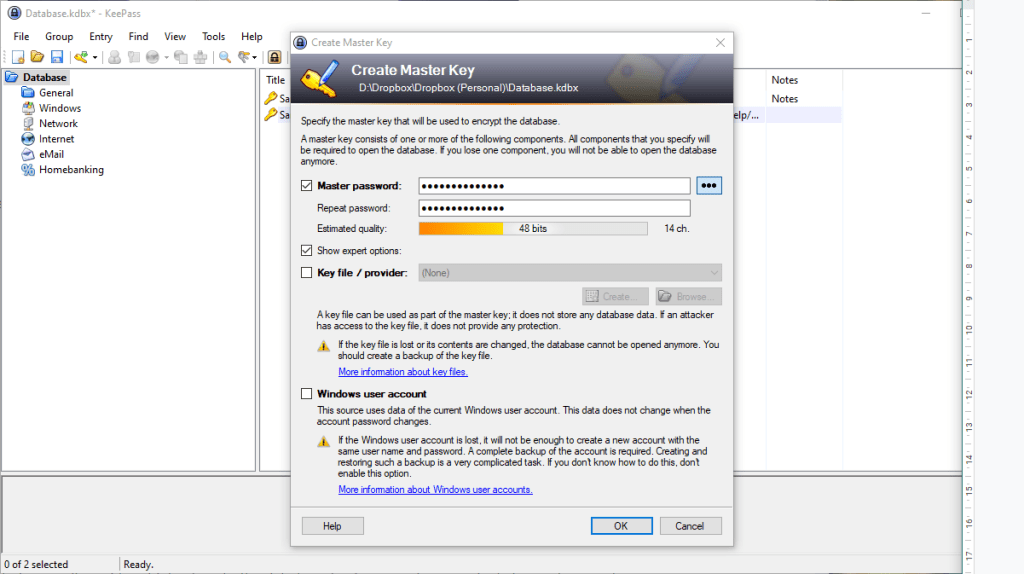Open the Tools menu
The height and width of the screenshot is (574, 1024).
tap(213, 37)
